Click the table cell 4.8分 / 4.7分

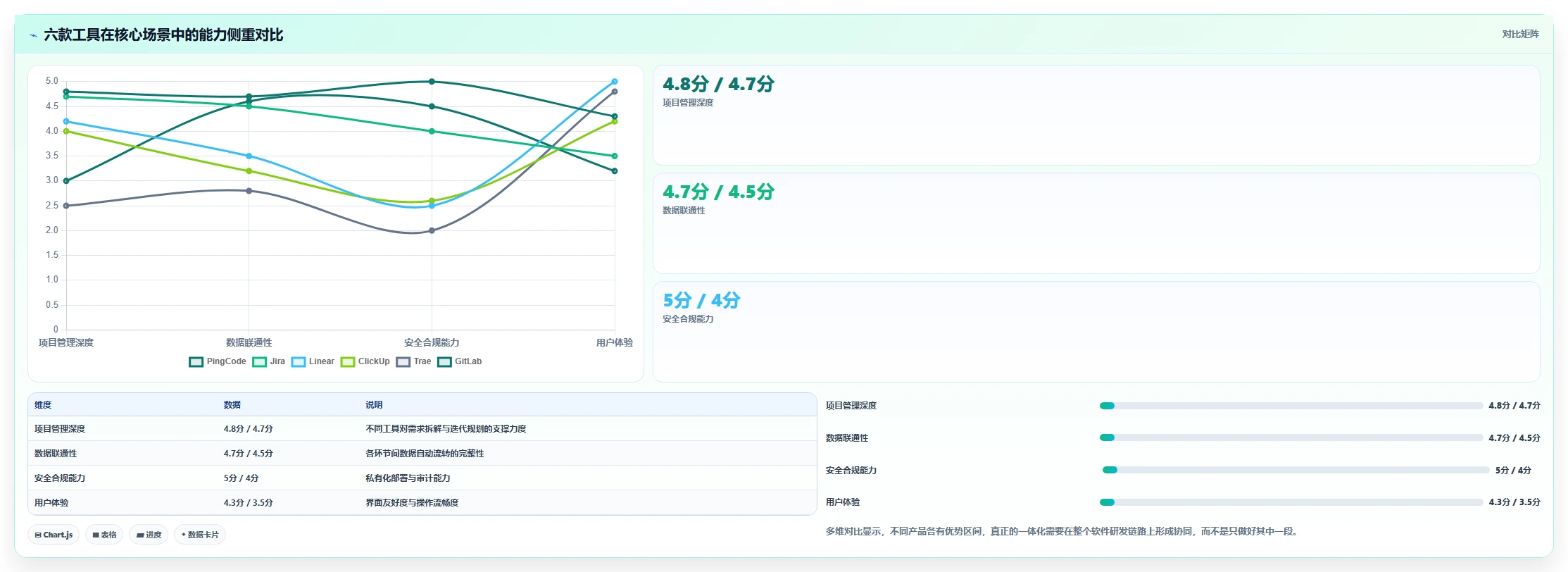pyautogui.click(x=249, y=429)
